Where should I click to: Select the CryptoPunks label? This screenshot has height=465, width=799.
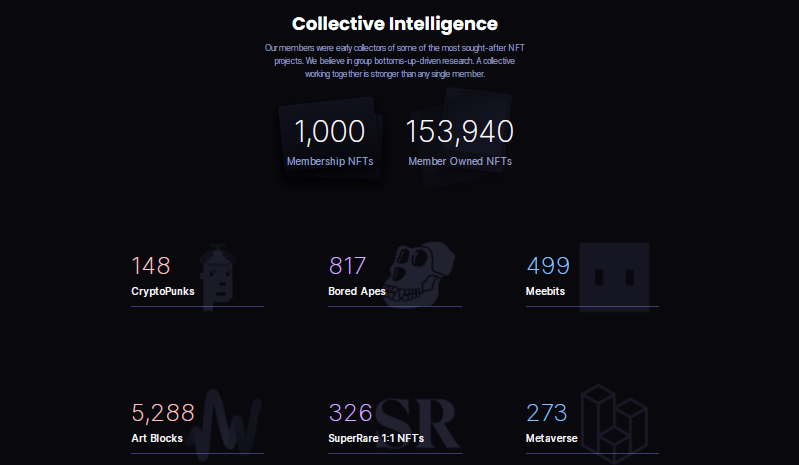[163, 292]
